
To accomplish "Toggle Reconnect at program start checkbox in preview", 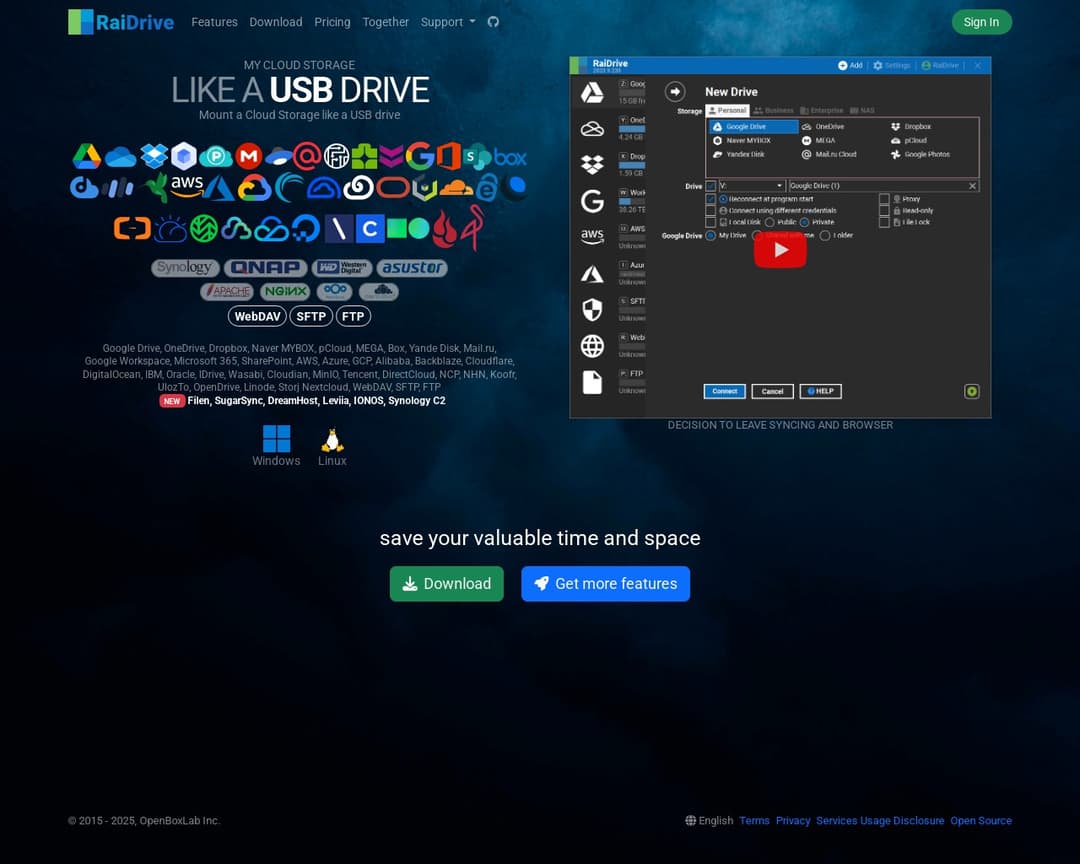I will click(x=710, y=199).
